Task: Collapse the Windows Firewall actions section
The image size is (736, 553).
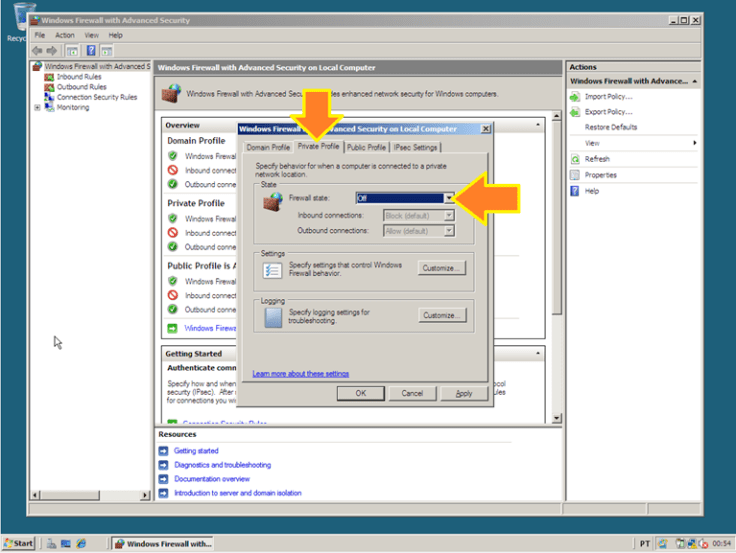Action: 695,81
